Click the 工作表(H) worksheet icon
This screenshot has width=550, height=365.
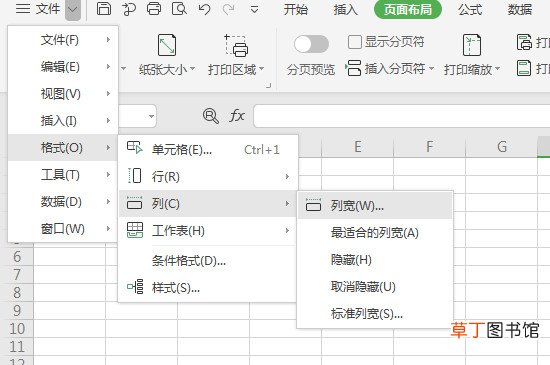click(135, 230)
